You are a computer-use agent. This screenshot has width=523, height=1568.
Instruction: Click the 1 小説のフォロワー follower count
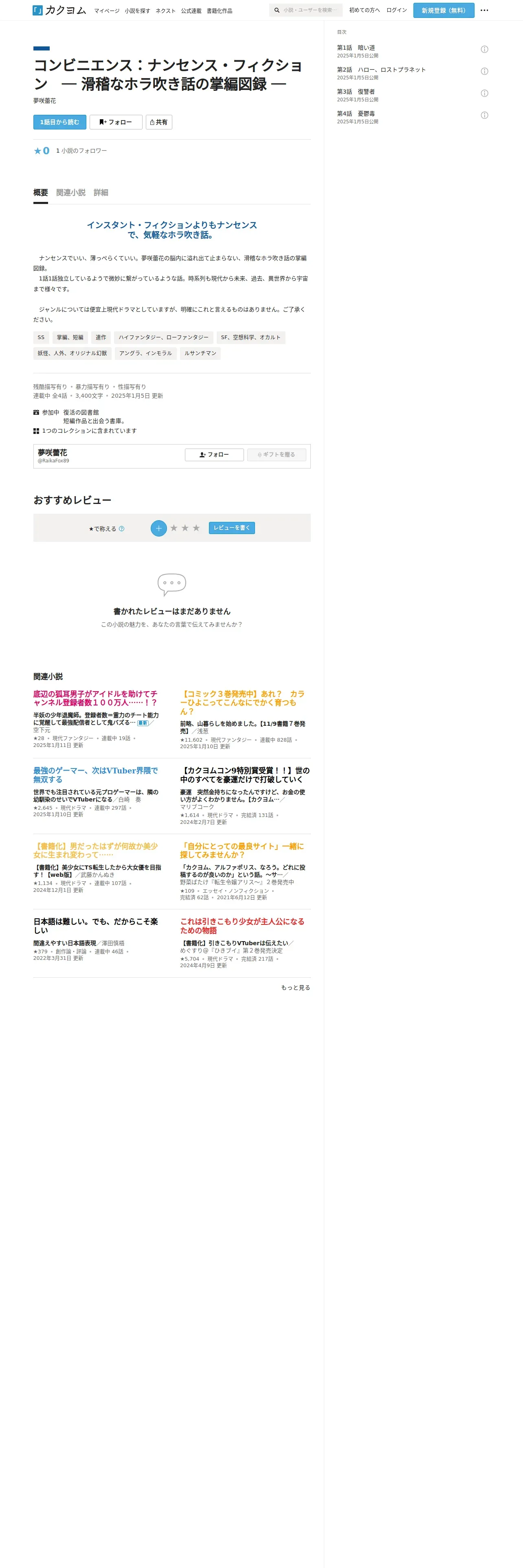click(x=81, y=151)
